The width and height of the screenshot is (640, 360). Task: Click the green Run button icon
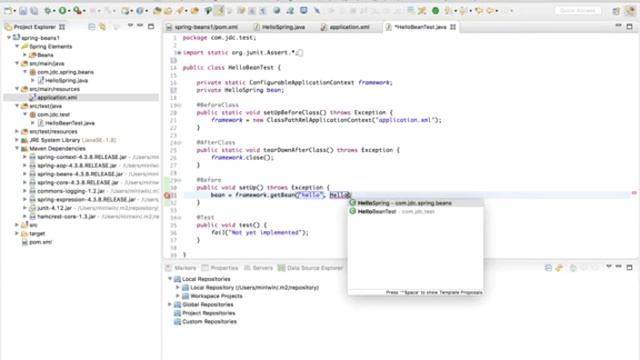click(62, 11)
